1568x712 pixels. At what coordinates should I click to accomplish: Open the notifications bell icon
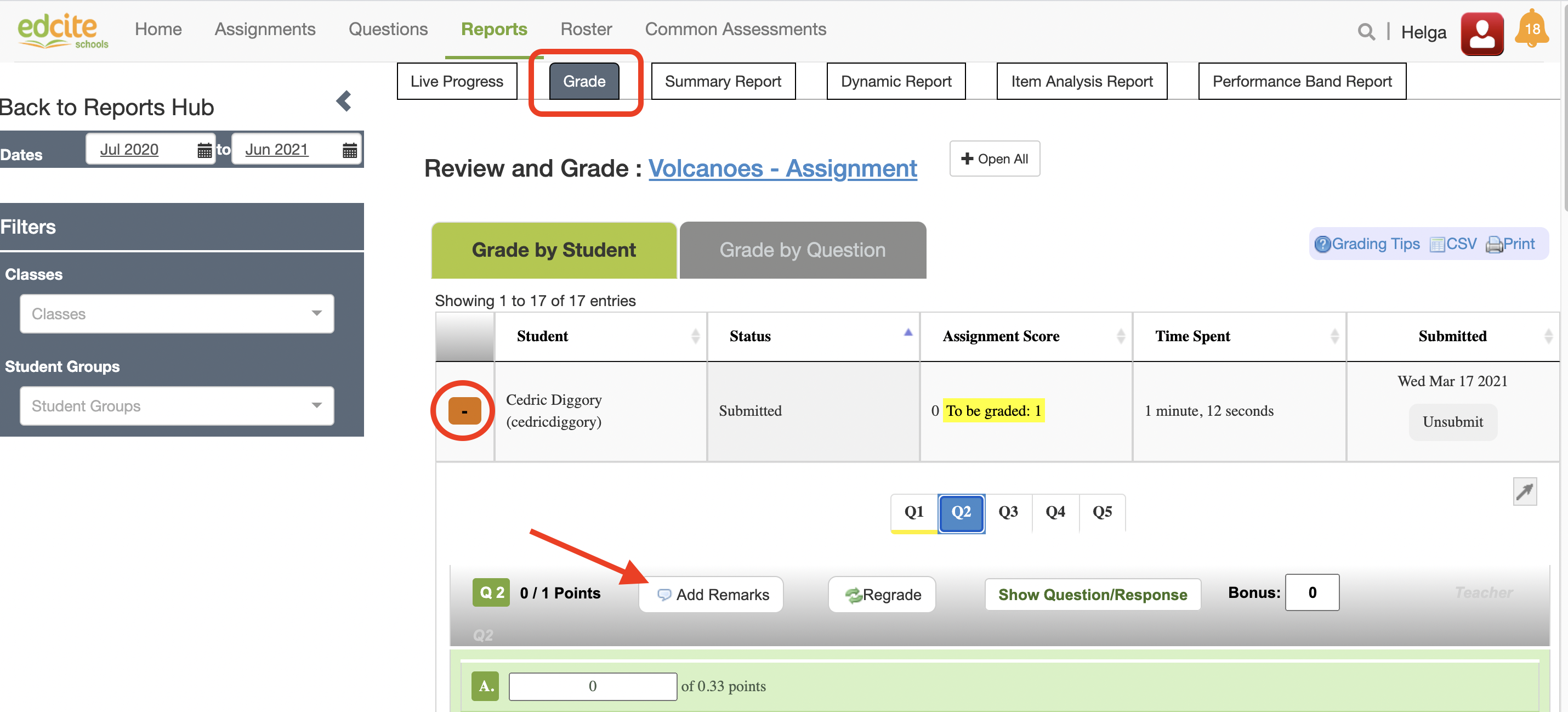(1531, 29)
